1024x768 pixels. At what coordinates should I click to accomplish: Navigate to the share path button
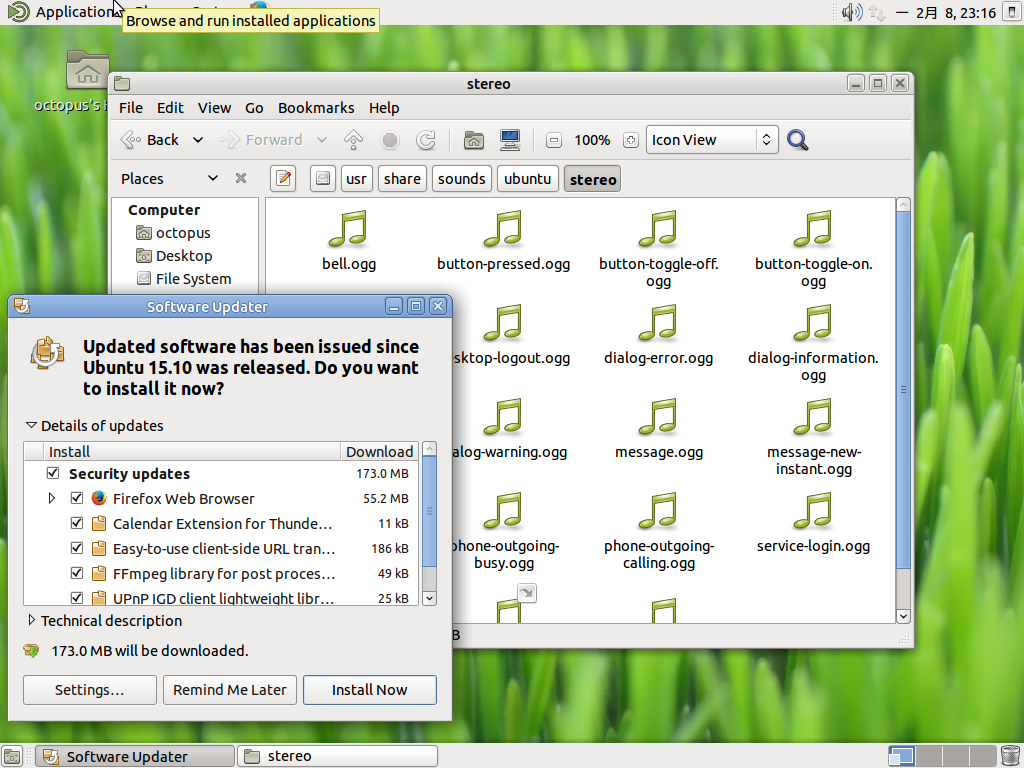(x=402, y=178)
